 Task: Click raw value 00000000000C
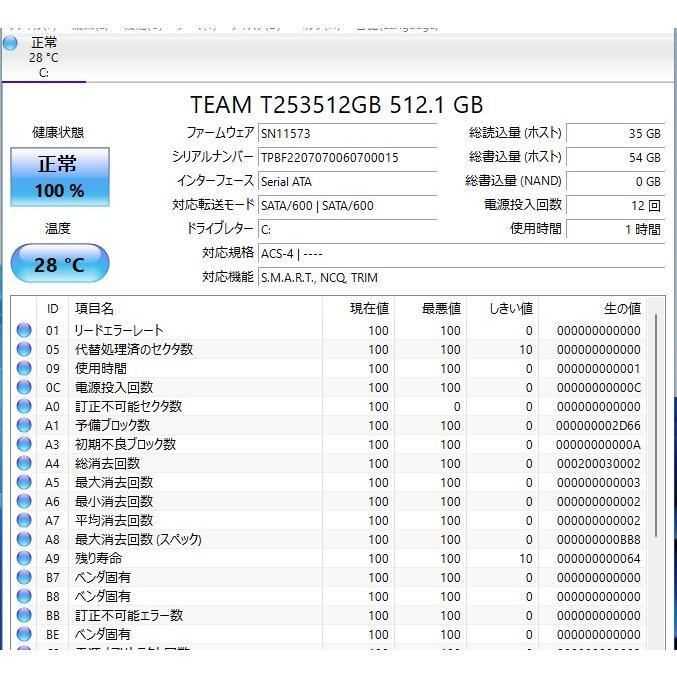[x=598, y=388]
